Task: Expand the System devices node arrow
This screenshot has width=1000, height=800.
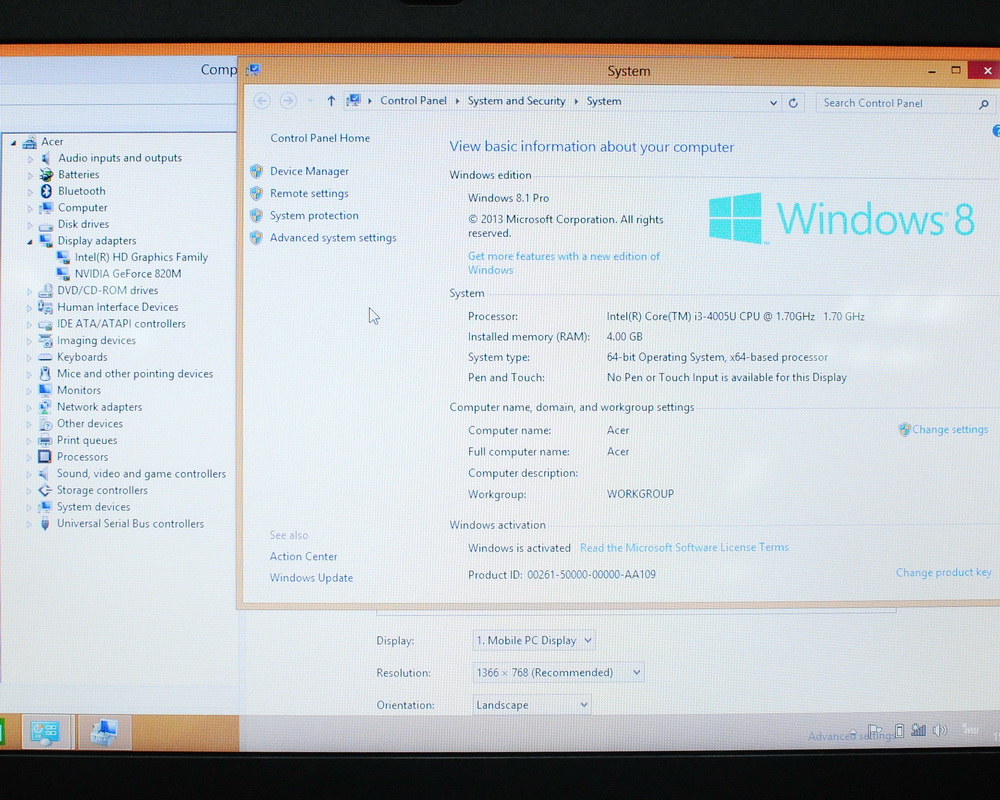Action: click(x=29, y=507)
